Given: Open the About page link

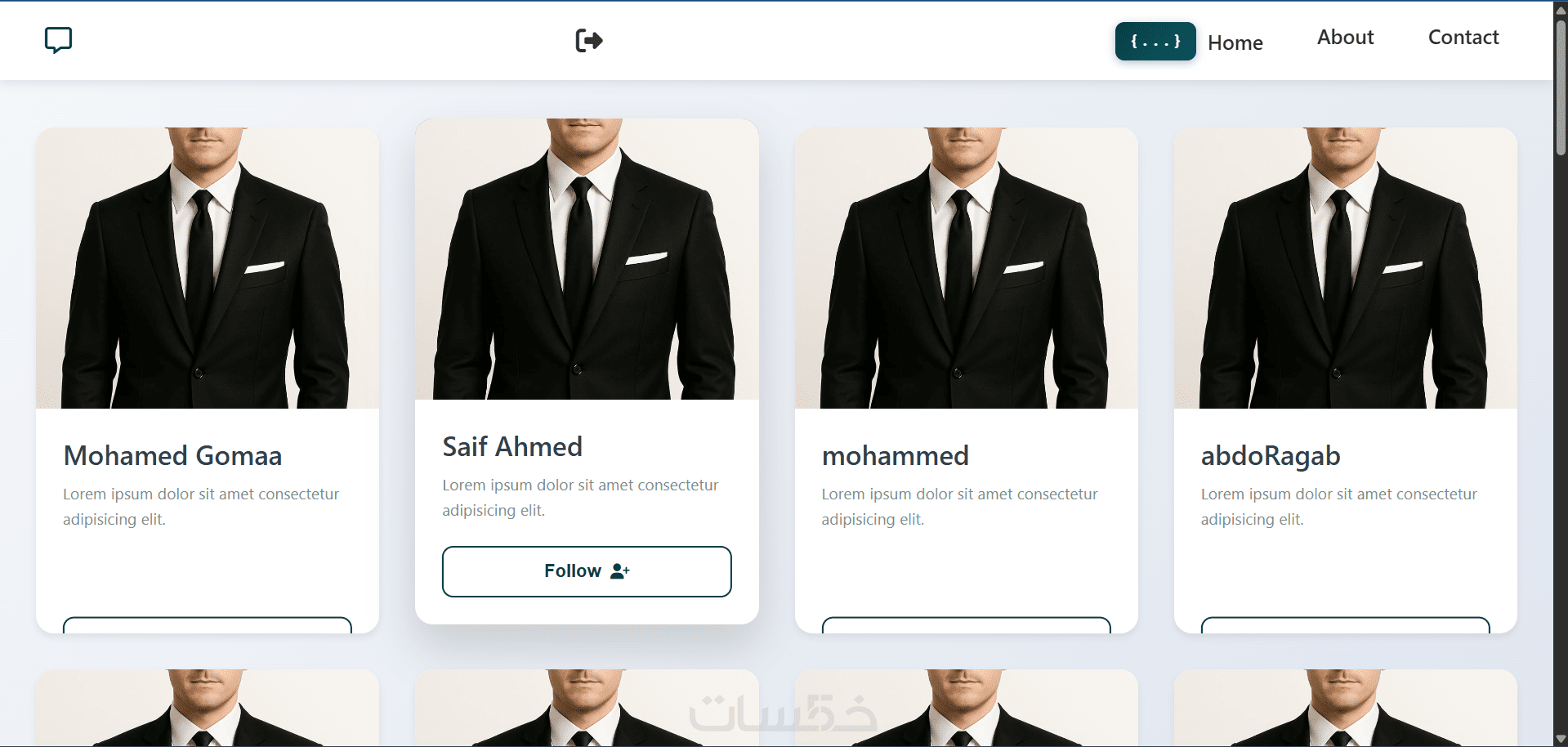Looking at the screenshot, I should (x=1345, y=38).
